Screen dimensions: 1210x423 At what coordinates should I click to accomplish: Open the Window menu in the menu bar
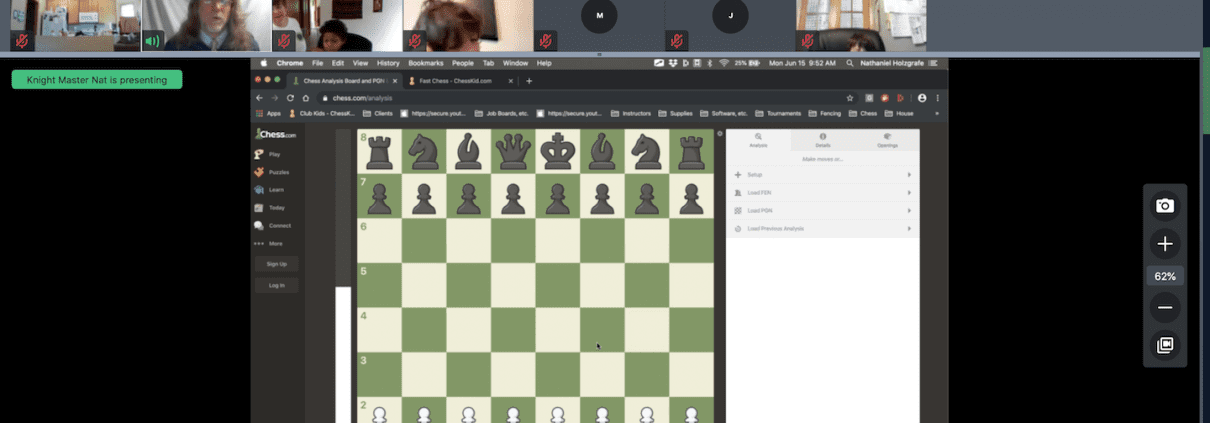515,63
